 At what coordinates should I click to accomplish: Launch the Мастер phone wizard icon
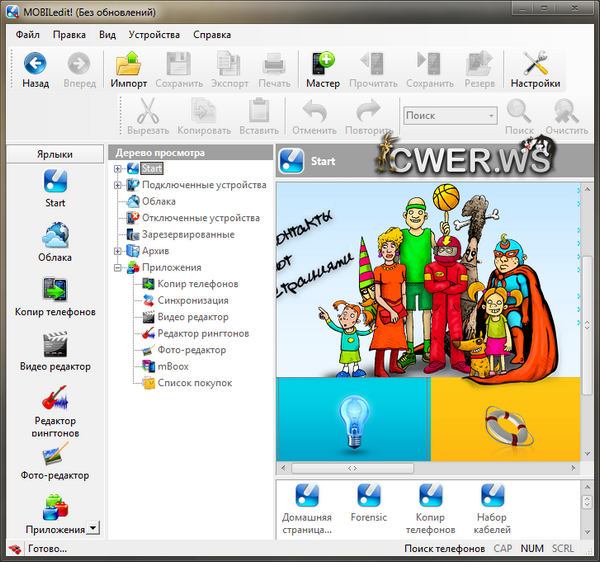pos(323,63)
